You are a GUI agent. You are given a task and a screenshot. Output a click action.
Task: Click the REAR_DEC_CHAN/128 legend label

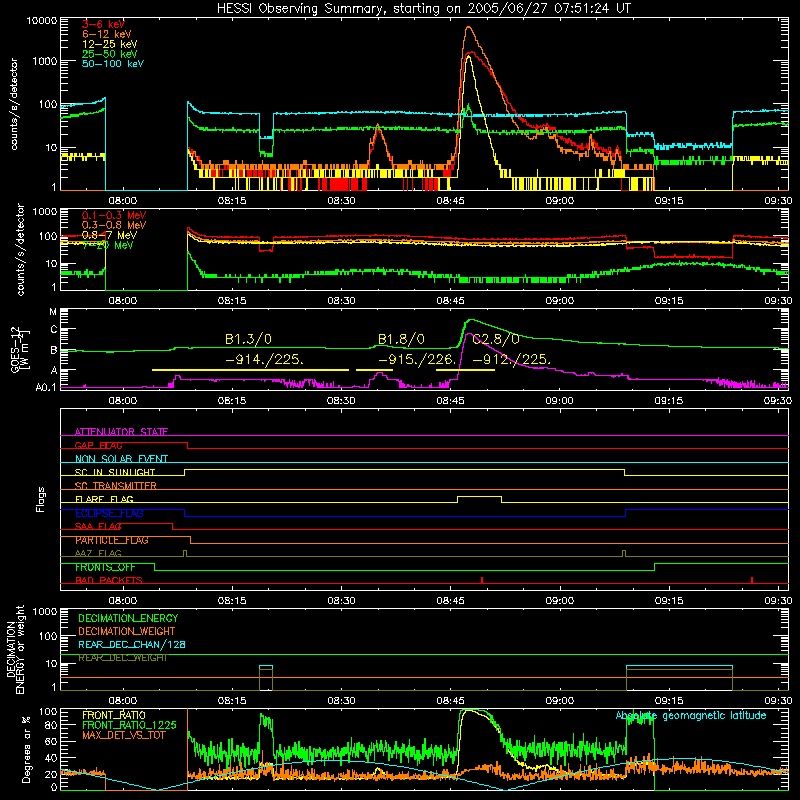(x=132, y=645)
